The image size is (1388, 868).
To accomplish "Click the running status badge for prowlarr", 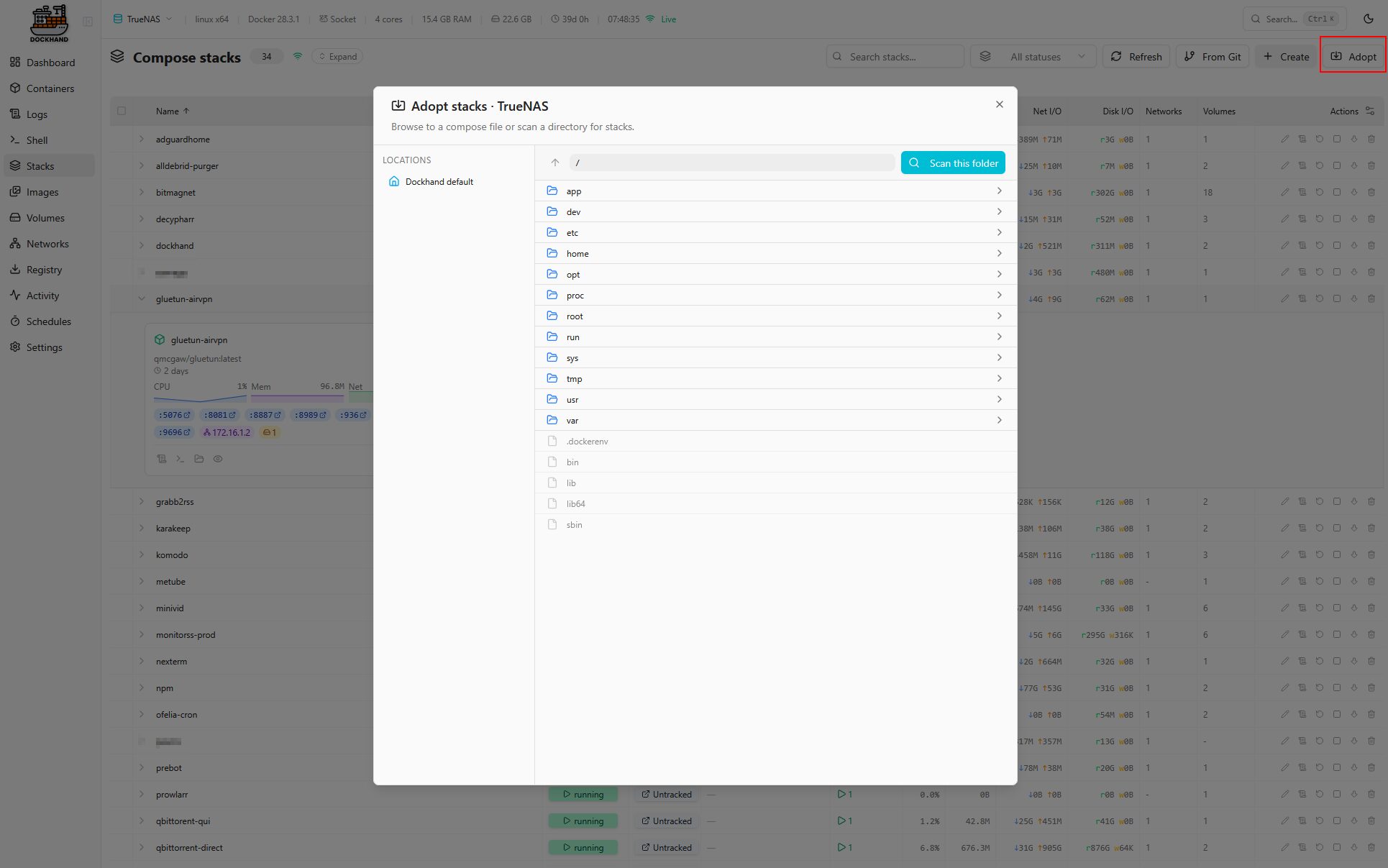I will 583,794.
